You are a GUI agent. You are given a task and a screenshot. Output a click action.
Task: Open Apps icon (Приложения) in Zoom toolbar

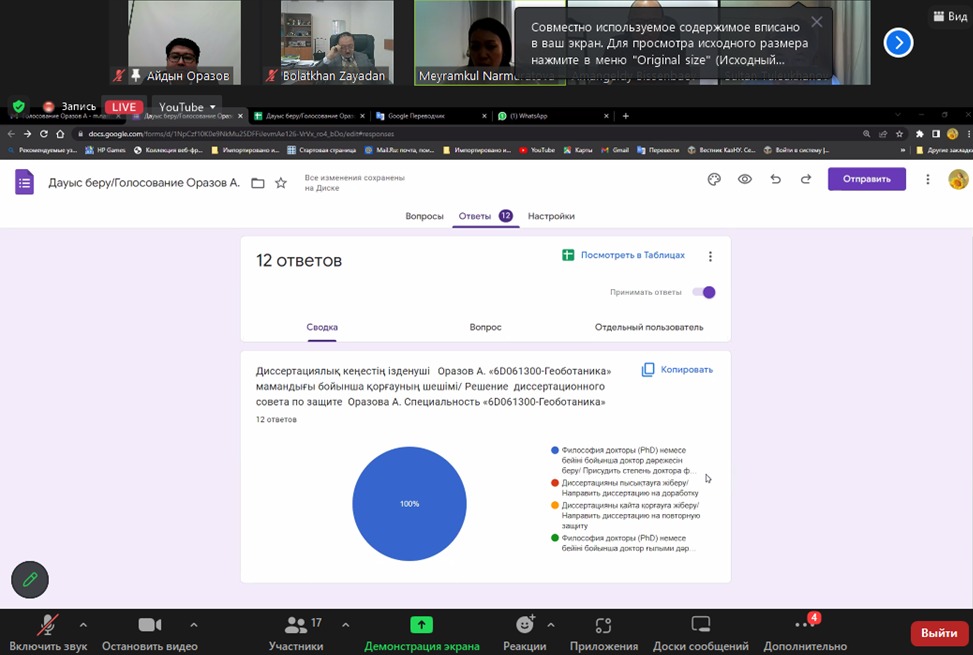click(603, 626)
